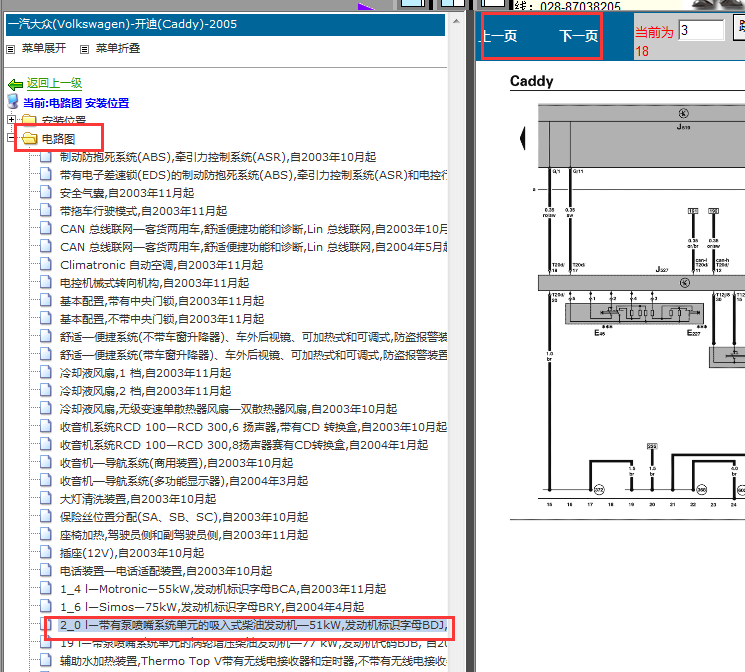Image resolution: width=745 pixels, height=672 pixels.
Task: Open 带拖车行驶模式,自2003年11月起
Action: tap(143, 211)
